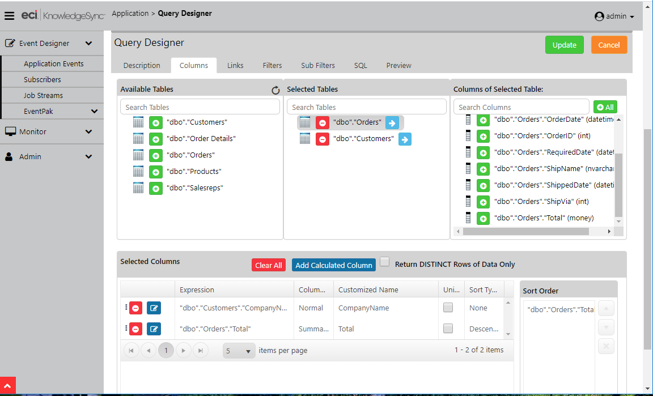655x397 pixels.
Task: Open the admin user menu
Action: 614,16
